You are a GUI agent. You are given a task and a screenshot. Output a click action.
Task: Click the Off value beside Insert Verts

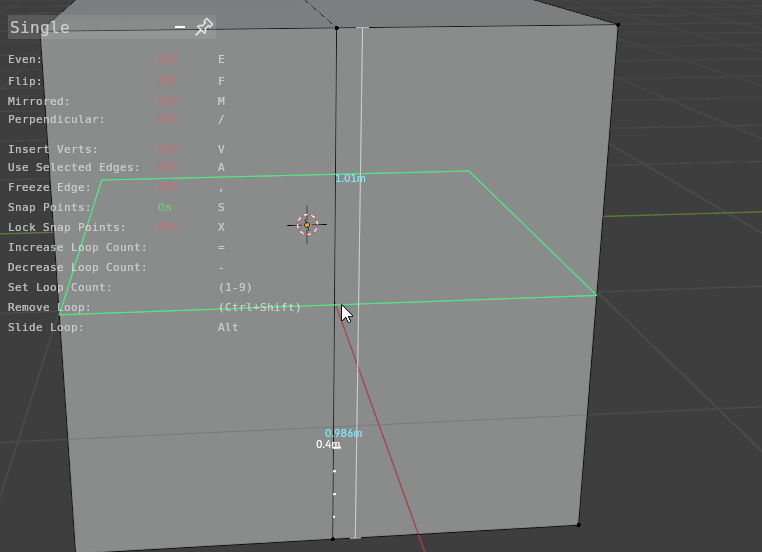pos(168,149)
